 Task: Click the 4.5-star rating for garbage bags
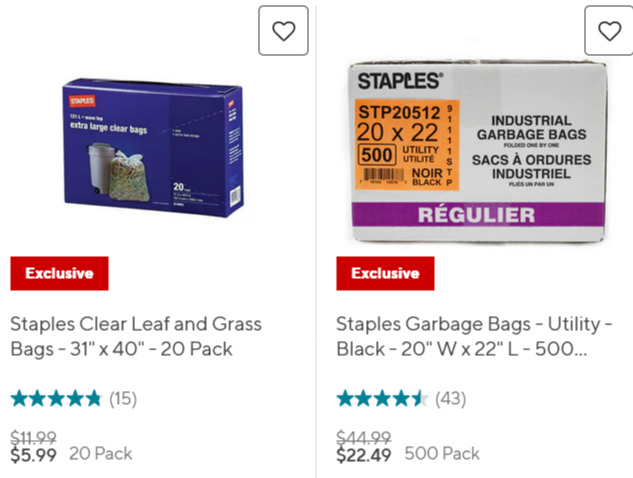pyautogui.click(x=382, y=398)
